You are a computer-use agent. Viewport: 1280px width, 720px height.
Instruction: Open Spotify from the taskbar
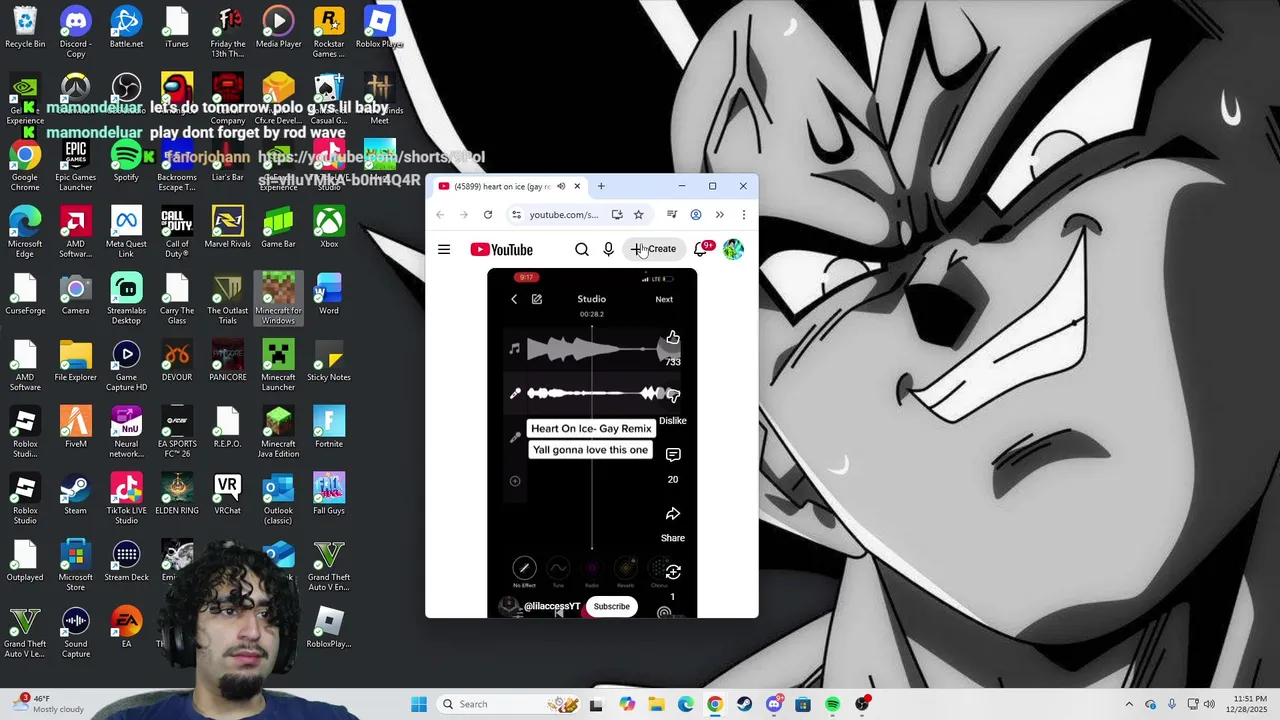pyautogui.click(x=832, y=704)
